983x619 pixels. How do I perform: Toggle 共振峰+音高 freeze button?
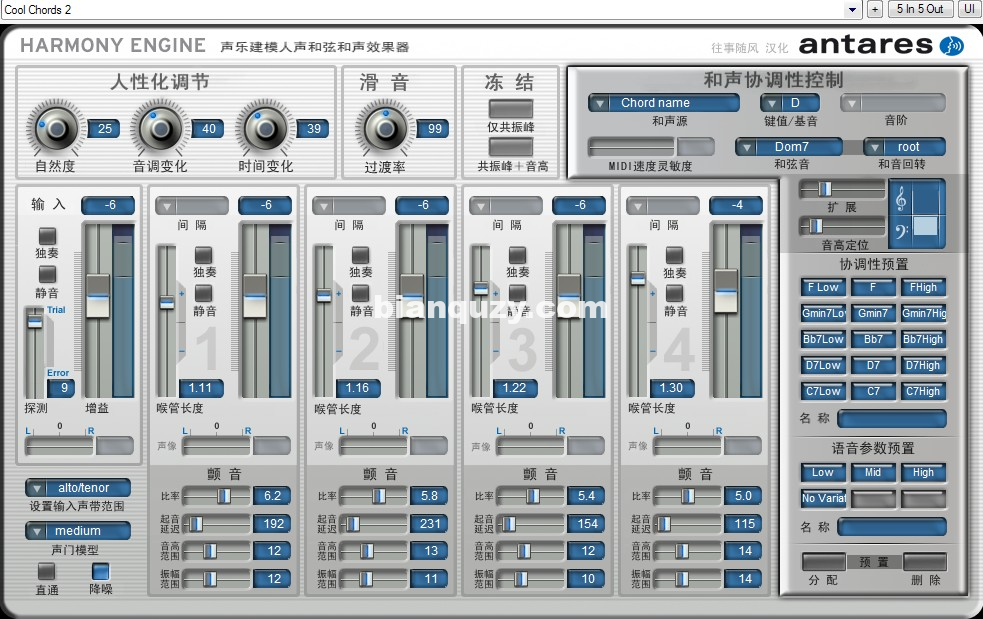(x=510, y=147)
